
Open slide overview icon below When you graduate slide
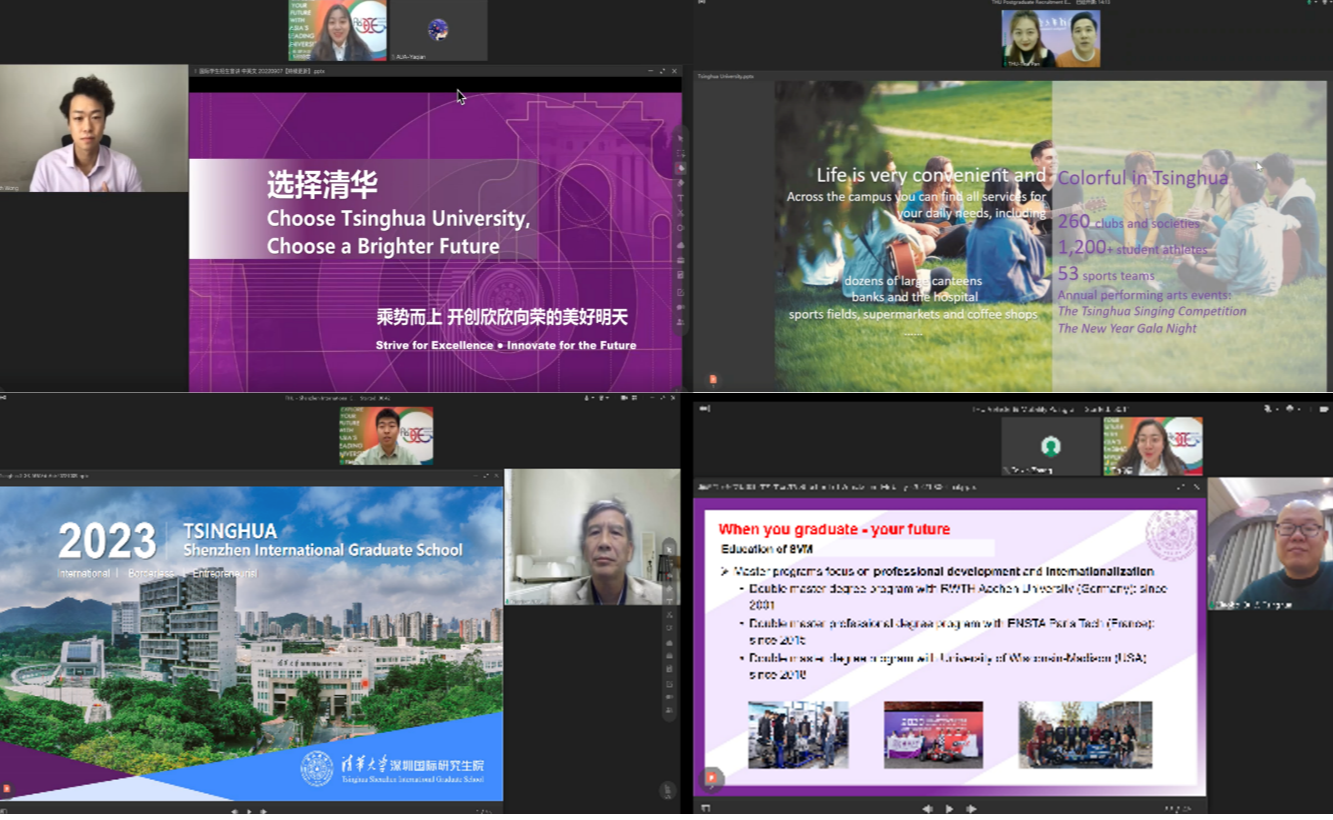(x=705, y=808)
